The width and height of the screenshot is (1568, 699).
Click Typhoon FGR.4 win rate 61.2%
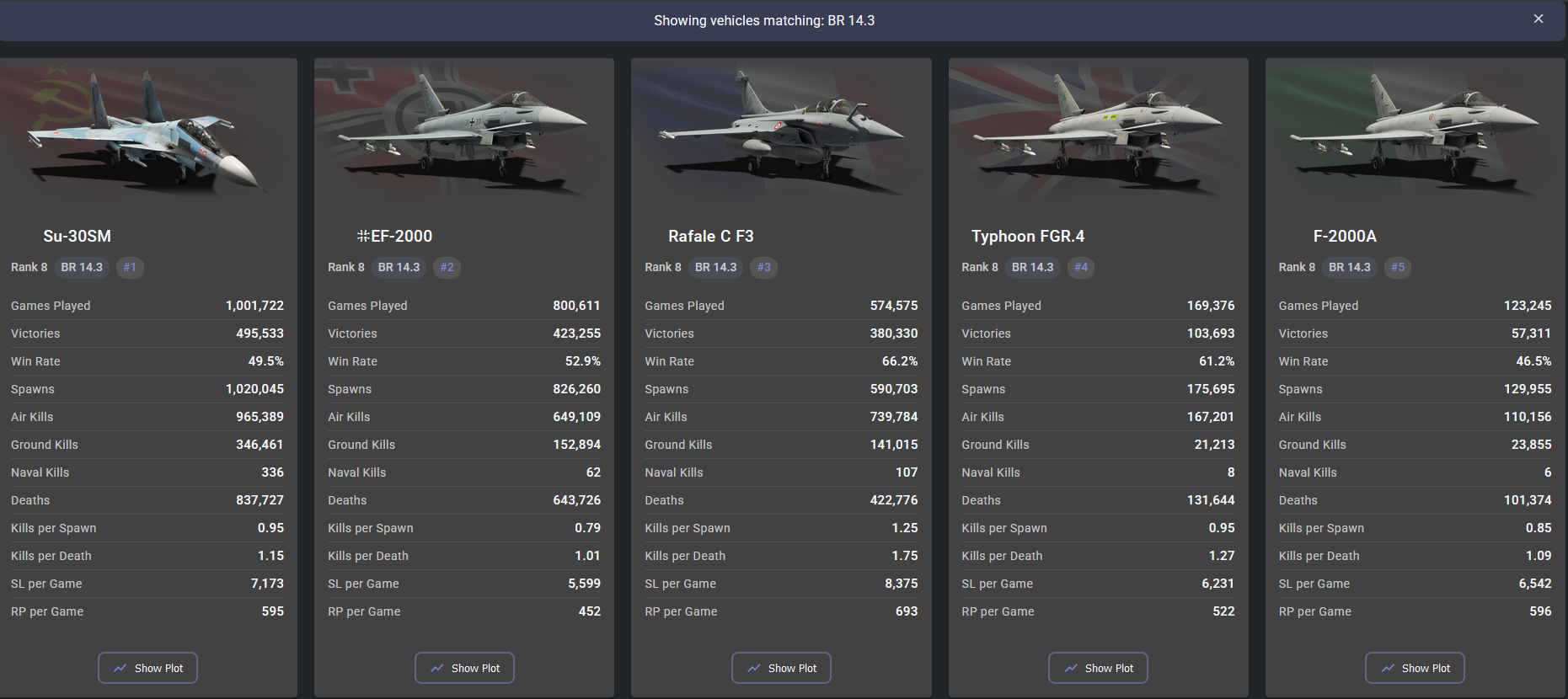[1217, 361]
